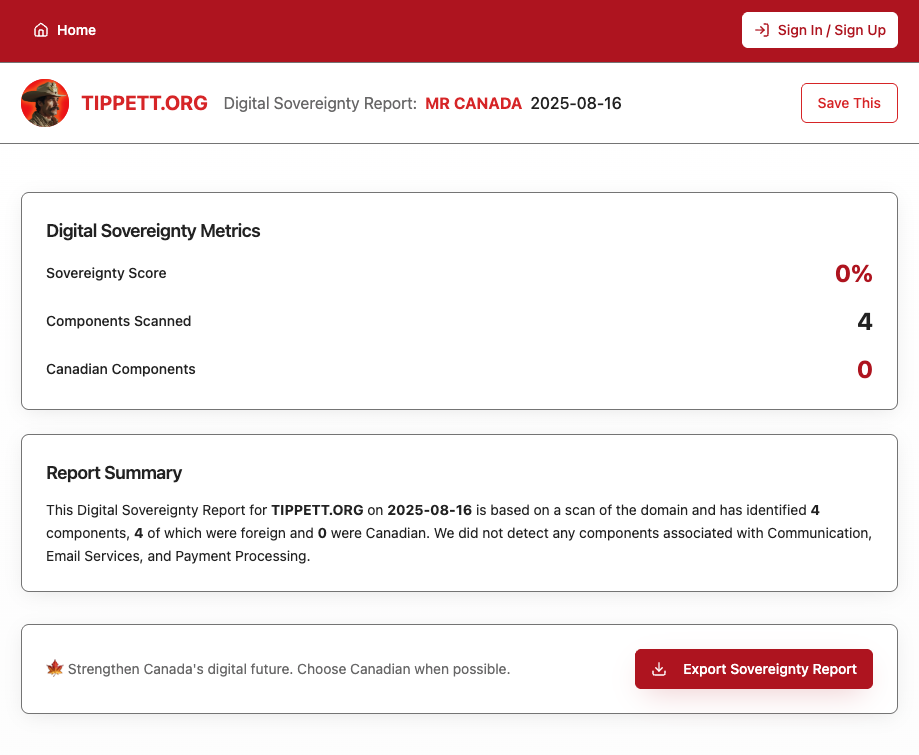Screen dimensions: 919x755
Task: Click the Digital Sovereignty Metrics heading
Action: tap(153, 231)
